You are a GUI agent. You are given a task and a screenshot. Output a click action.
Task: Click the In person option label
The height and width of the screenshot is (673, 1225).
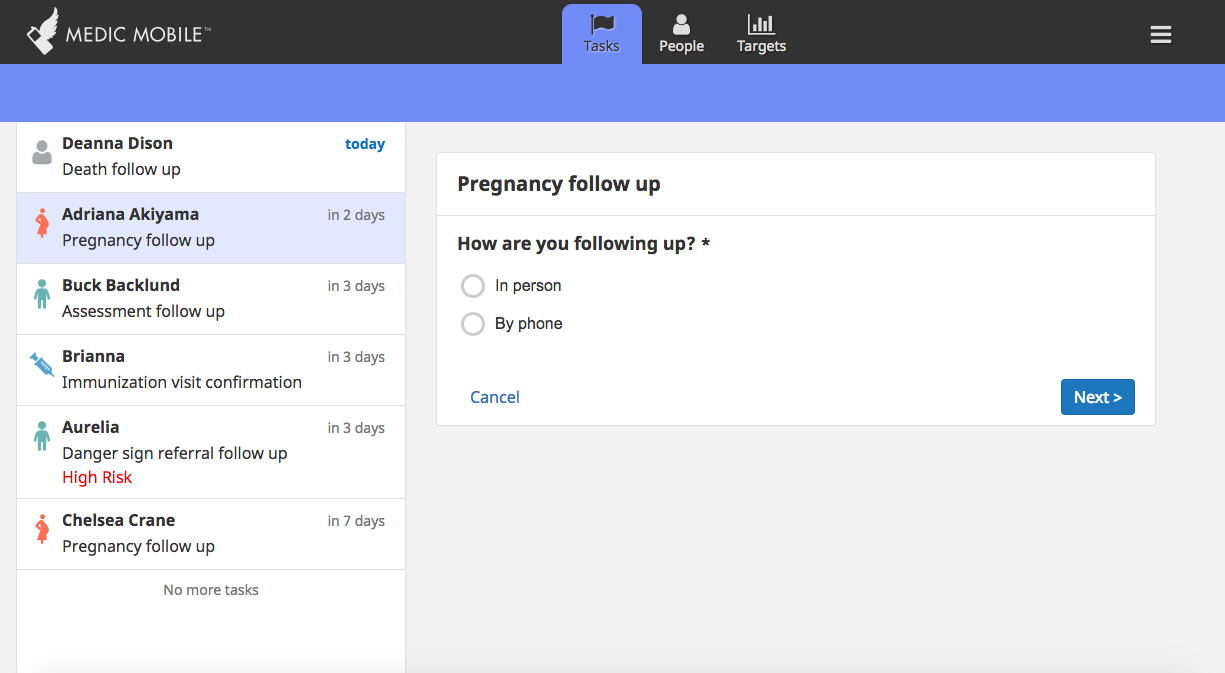pos(528,286)
